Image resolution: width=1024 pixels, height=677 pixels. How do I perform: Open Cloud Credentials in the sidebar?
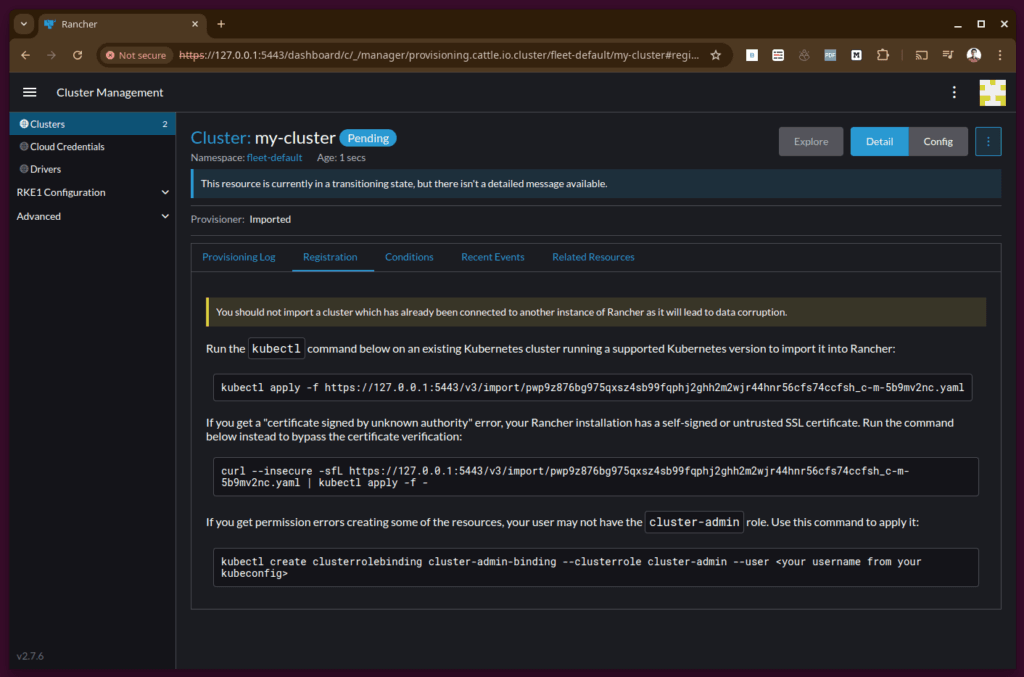pos(92,146)
